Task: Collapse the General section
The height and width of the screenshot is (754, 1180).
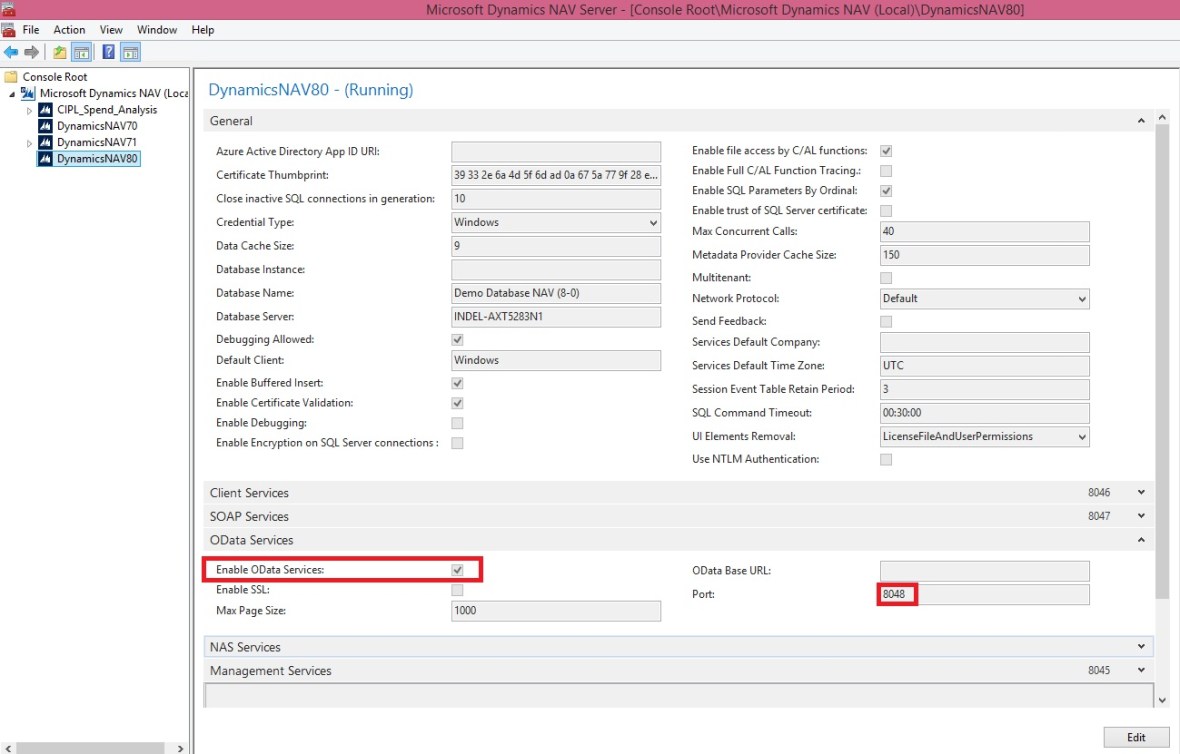Action: [1140, 120]
